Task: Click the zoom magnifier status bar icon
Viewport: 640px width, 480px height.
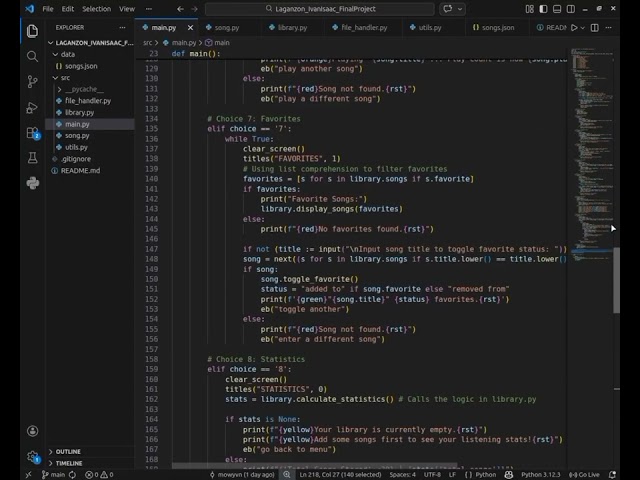Action: pyautogui.click(x=287, y=475)
